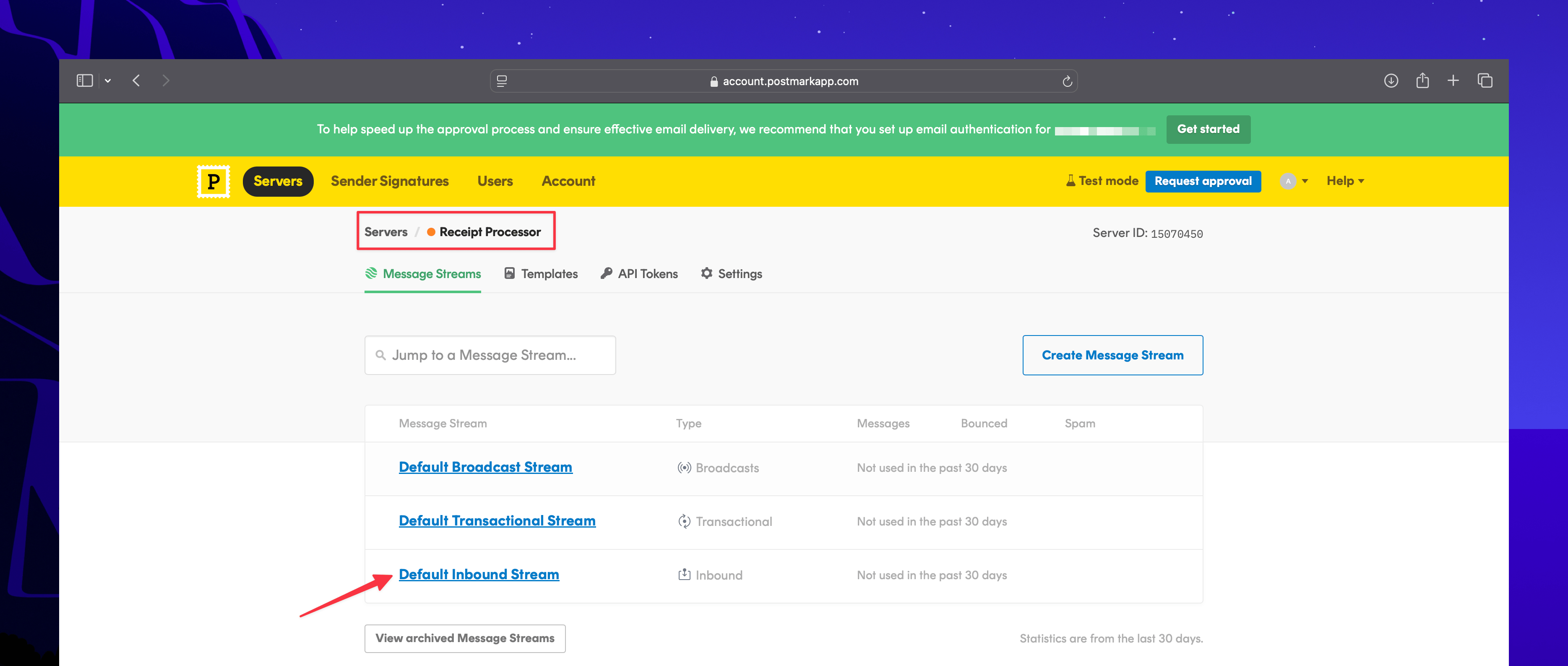This screenshot has width=1568, height=666.
Task: Click the Postmark stamp logo
Action: point(214,182)
